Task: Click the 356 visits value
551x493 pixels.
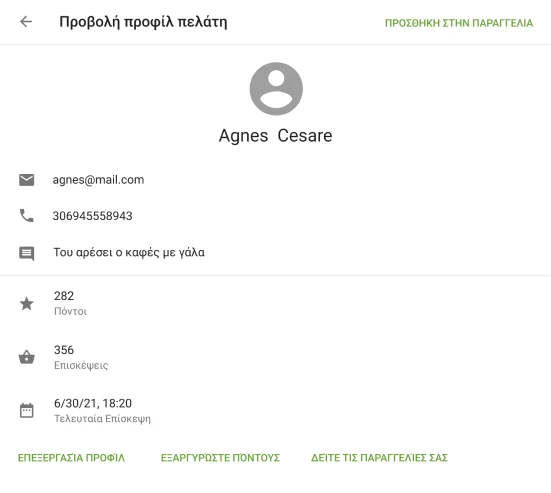Action: (x=64, y=350)
